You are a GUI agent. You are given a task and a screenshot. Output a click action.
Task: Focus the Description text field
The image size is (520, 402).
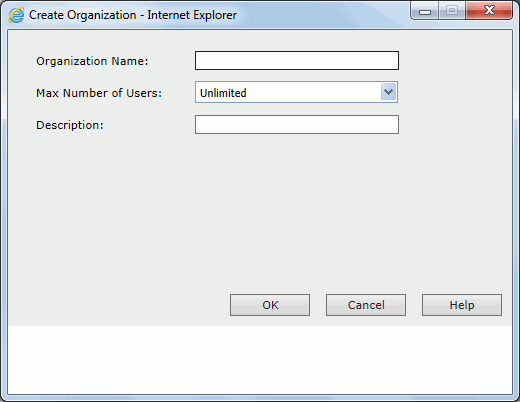[x=297, y=125]
